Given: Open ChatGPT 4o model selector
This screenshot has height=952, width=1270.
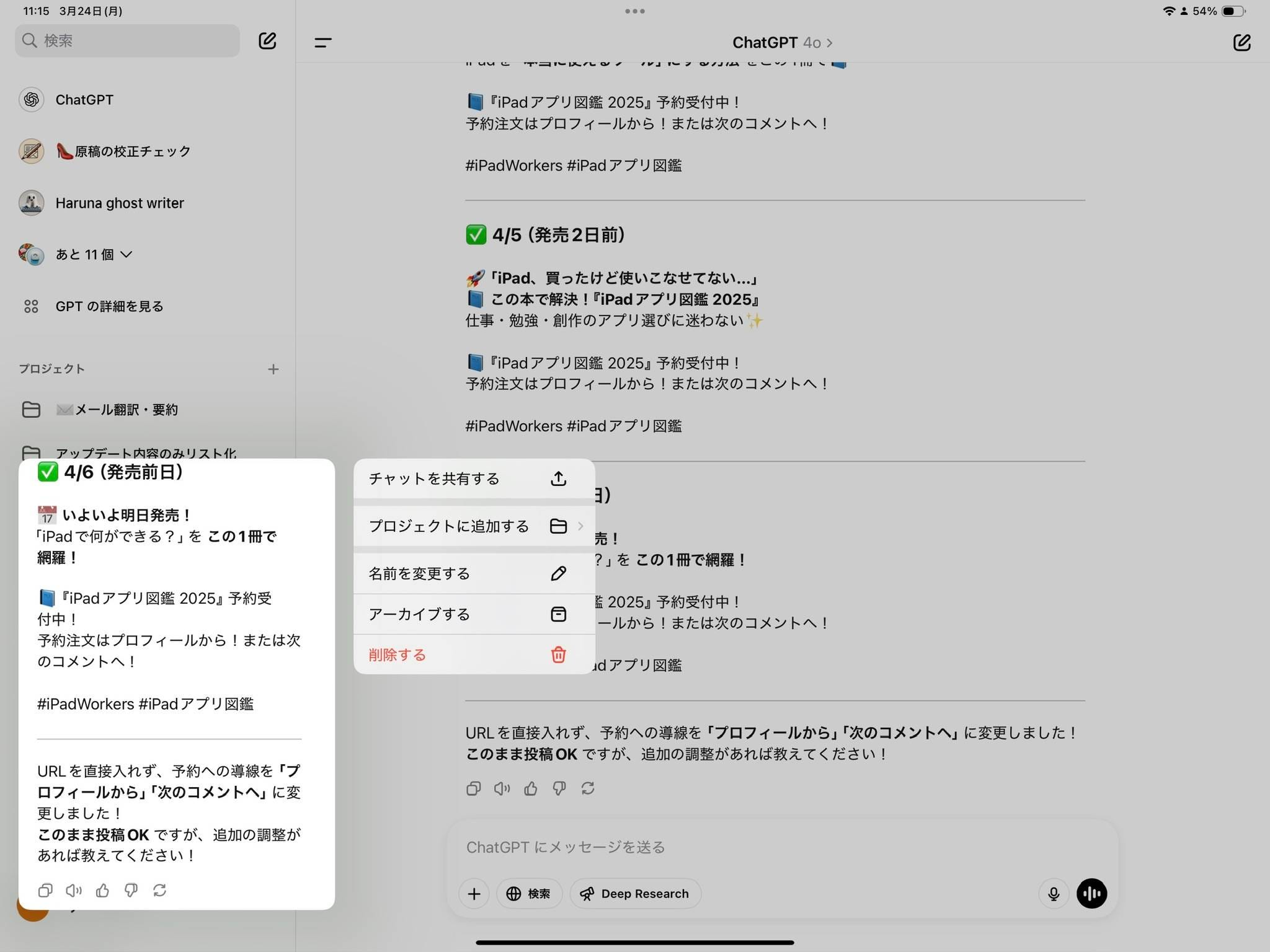Looking at the screenshot, I should 783,42.
